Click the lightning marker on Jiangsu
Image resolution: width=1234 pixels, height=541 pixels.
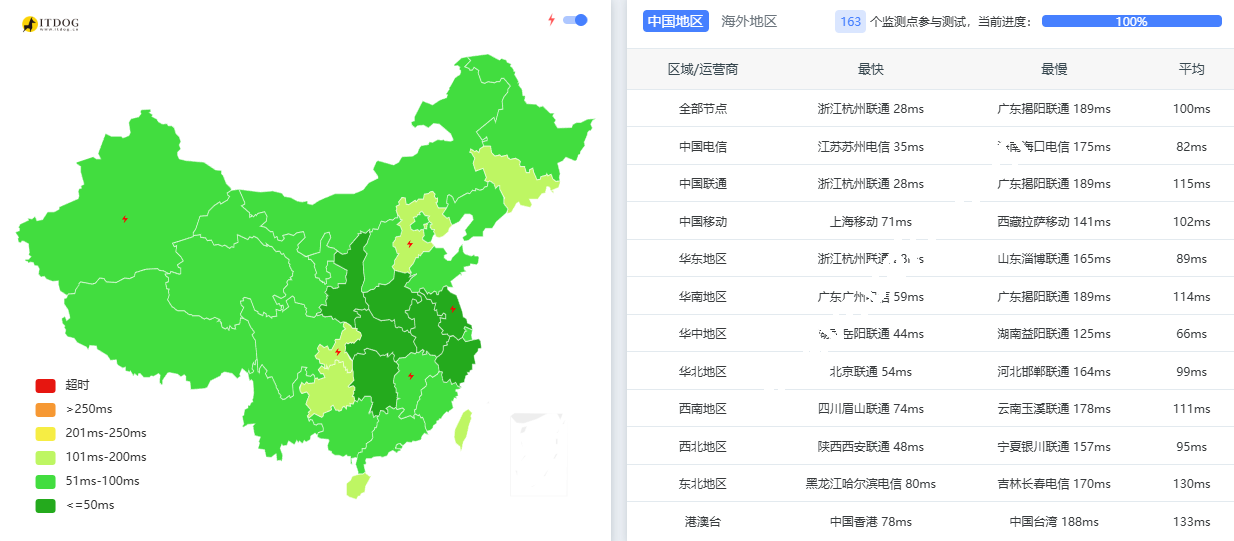click(453, 309)
